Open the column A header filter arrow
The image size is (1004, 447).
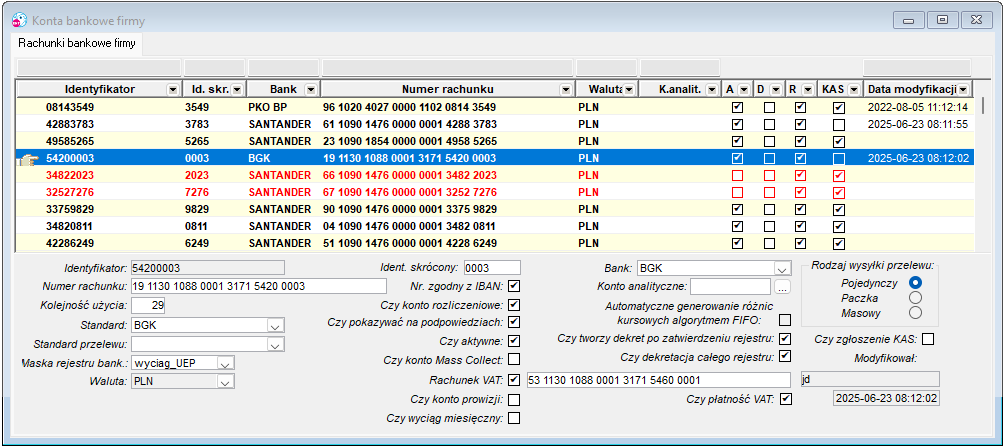point(742,90)
